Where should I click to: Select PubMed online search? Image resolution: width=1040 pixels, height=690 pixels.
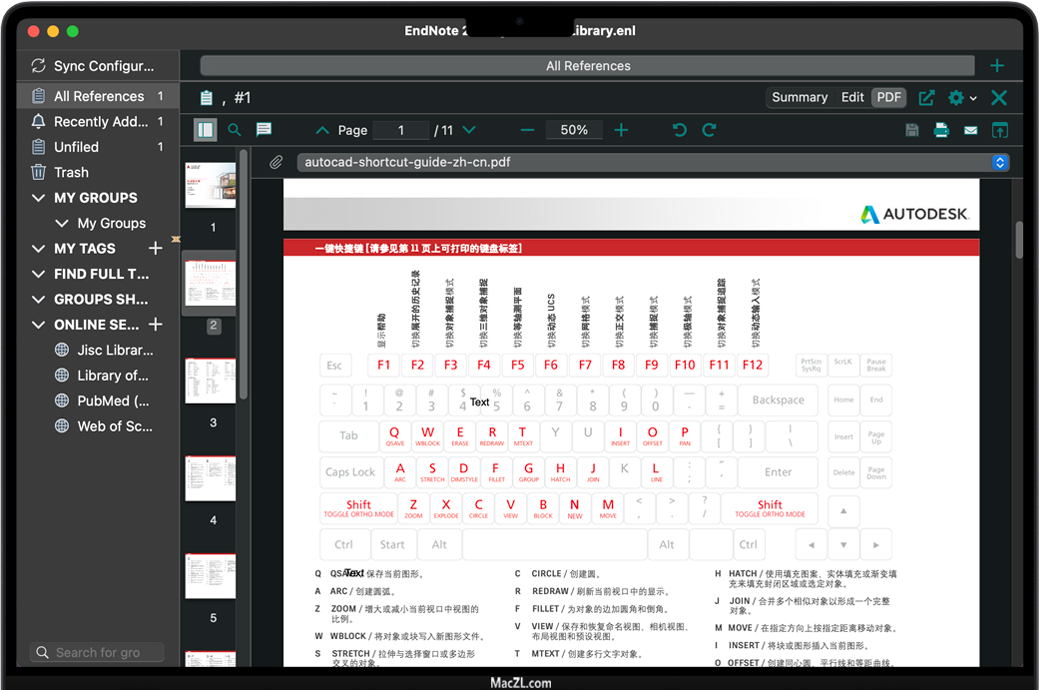[113, 401]
